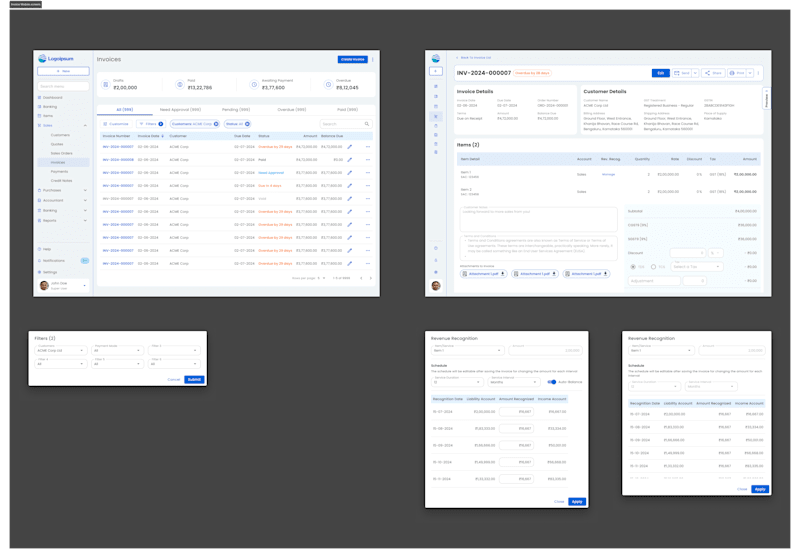This screenshot has height=558, width=800.
Task: Go to previous page of invoices table
Action: point(361,278)
